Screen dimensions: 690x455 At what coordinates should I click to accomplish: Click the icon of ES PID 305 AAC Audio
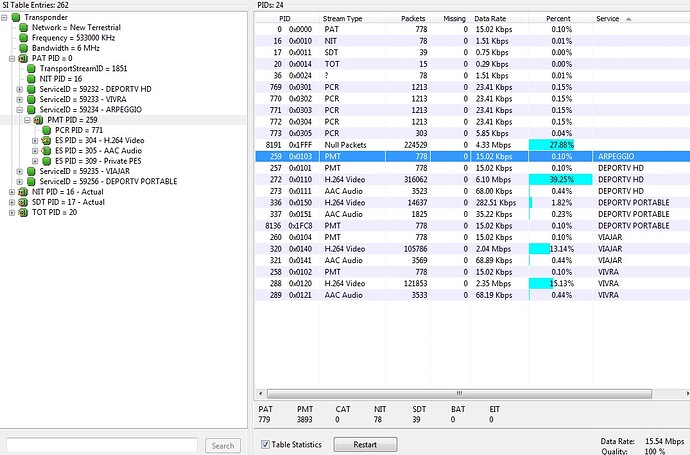[x=46, y=151]
